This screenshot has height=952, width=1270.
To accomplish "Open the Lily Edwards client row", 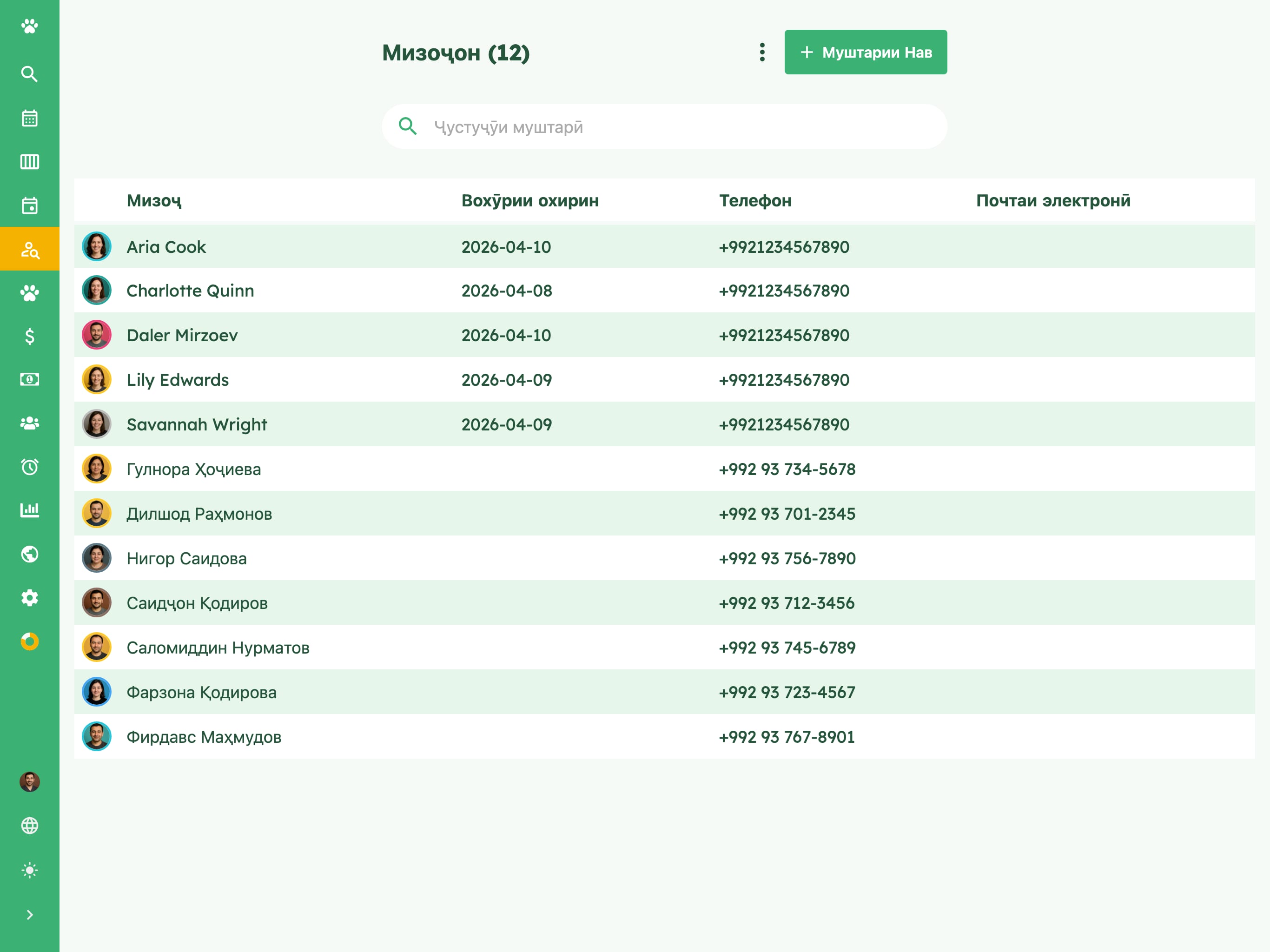I will coord(664,380).
